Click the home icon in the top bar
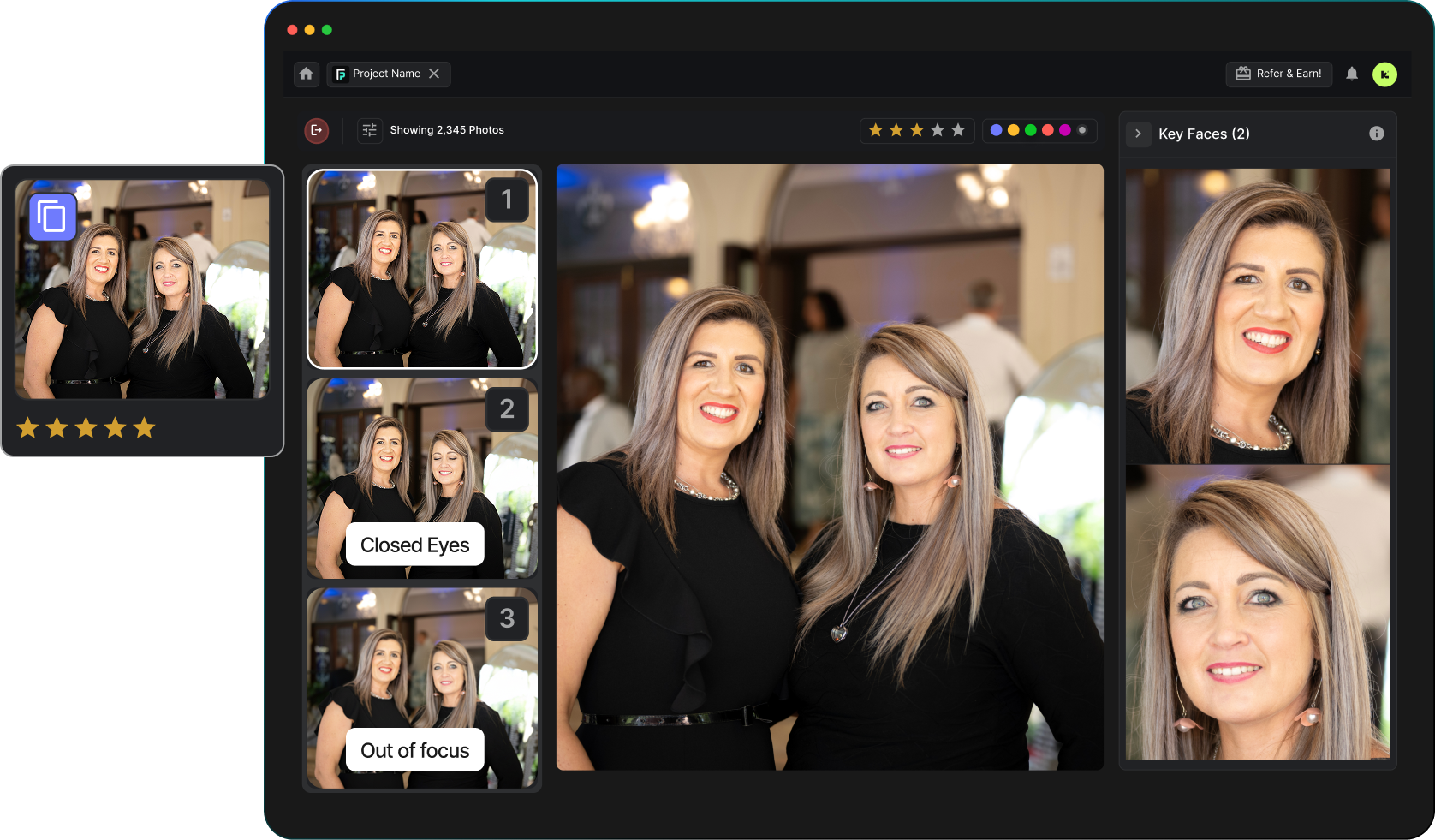Screen dimensions: 1435x840 [306, 74]
